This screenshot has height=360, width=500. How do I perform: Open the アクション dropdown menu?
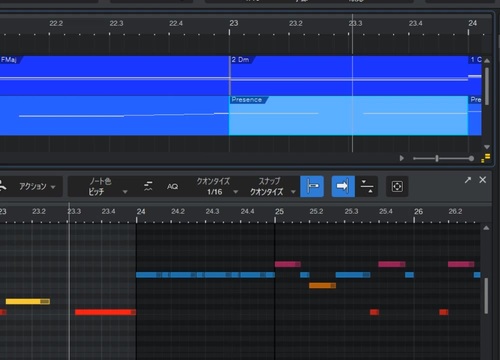[x=37, y=186]
